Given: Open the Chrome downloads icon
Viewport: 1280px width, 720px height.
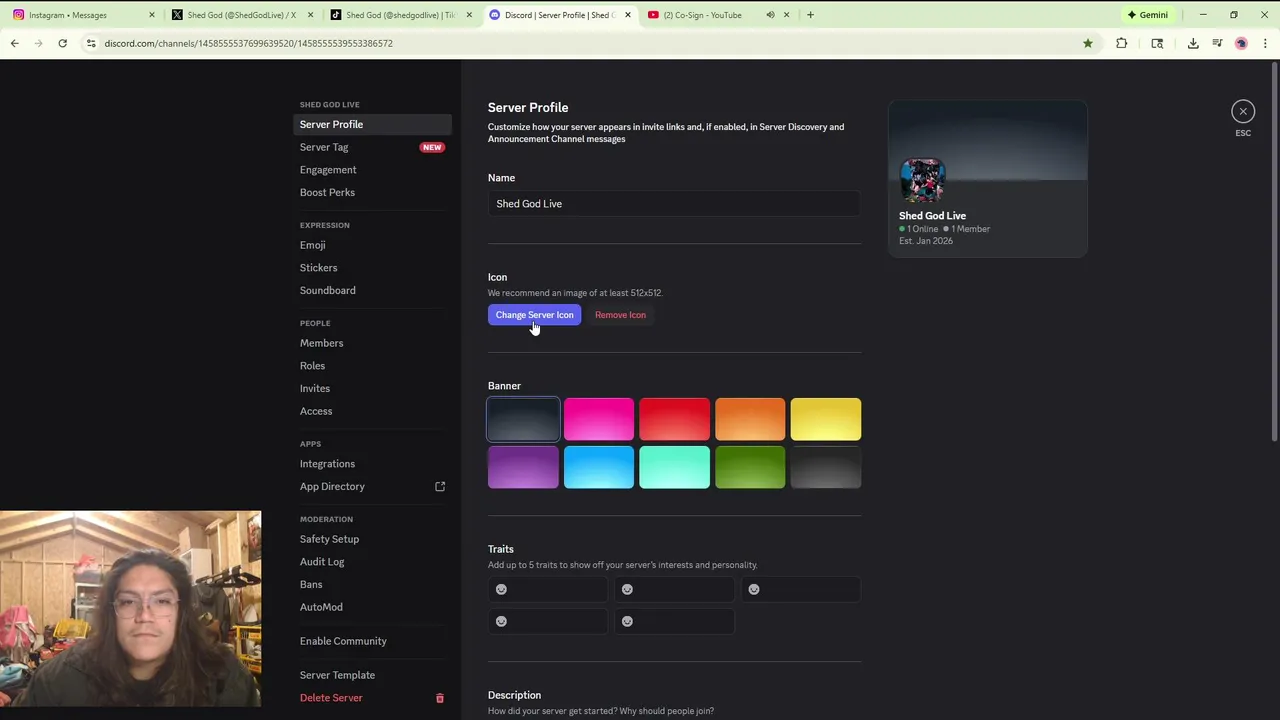Looking at the screenshot, I should click(1193, 43).
